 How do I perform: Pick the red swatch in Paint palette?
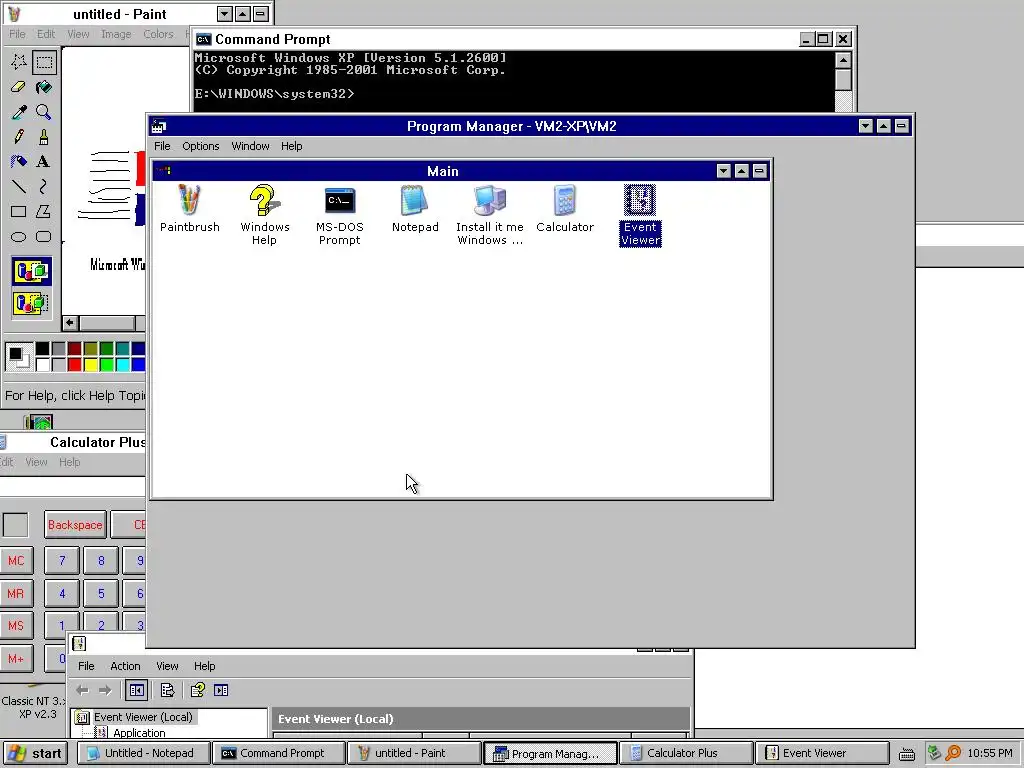[74, 364]
